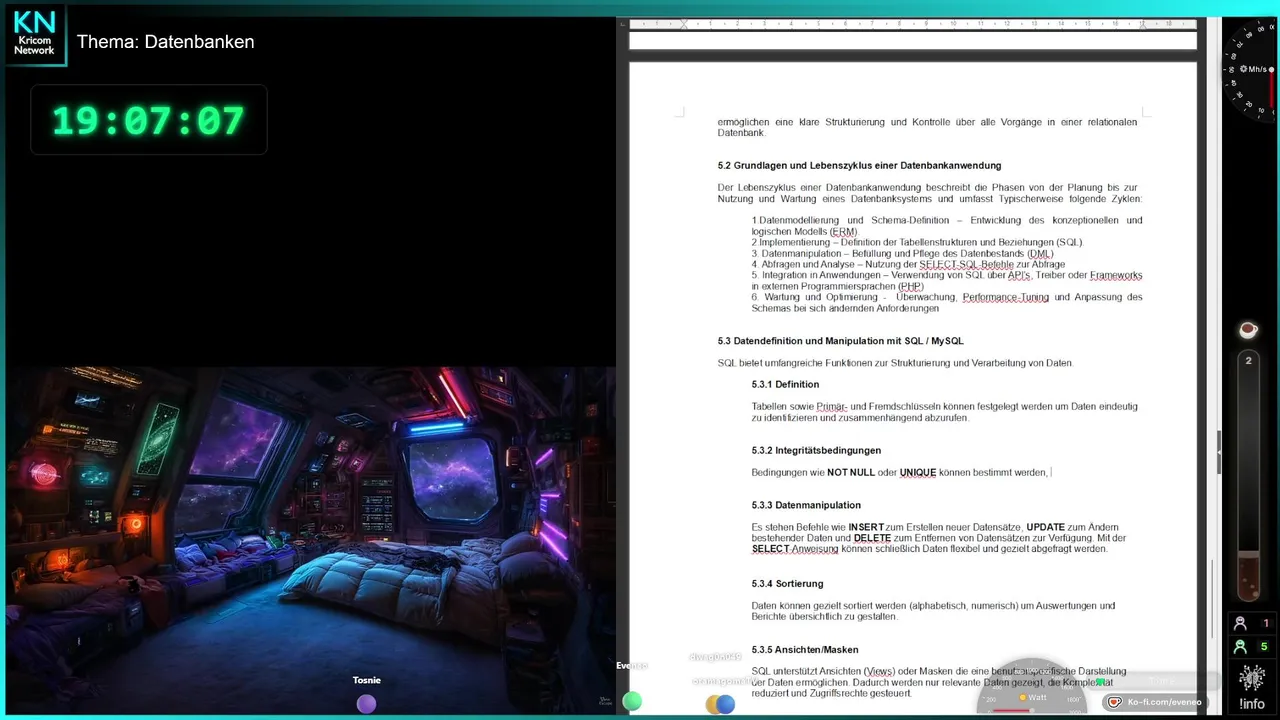Image resolution: width=1280 pixels, height=720 pixels.
Task: Click the coffee level meter bar
Action: 1248,475
